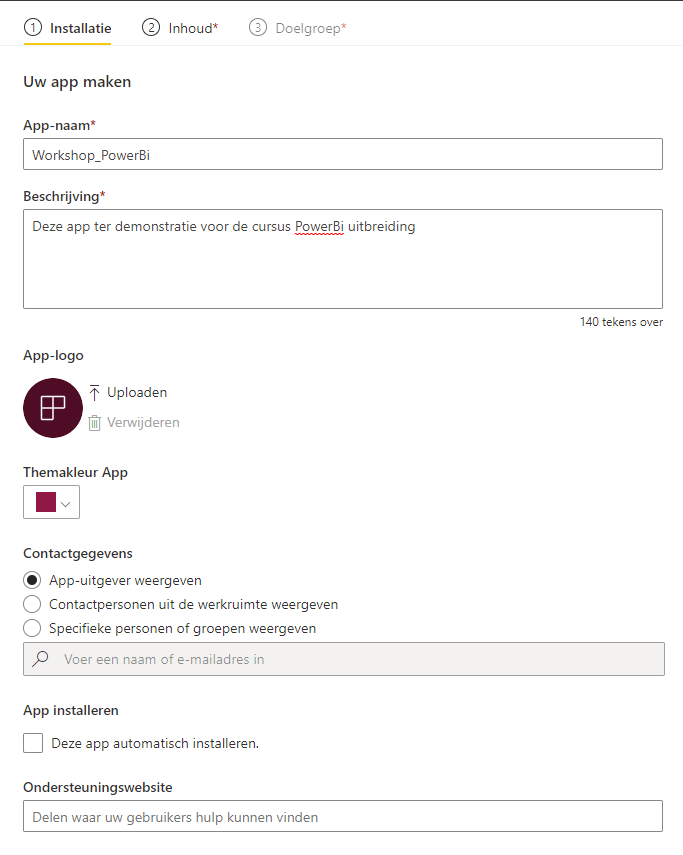Expand the Themakleur App chevron dropdown
The width and height of the screenshot is (683, 855).
[66, 504]
